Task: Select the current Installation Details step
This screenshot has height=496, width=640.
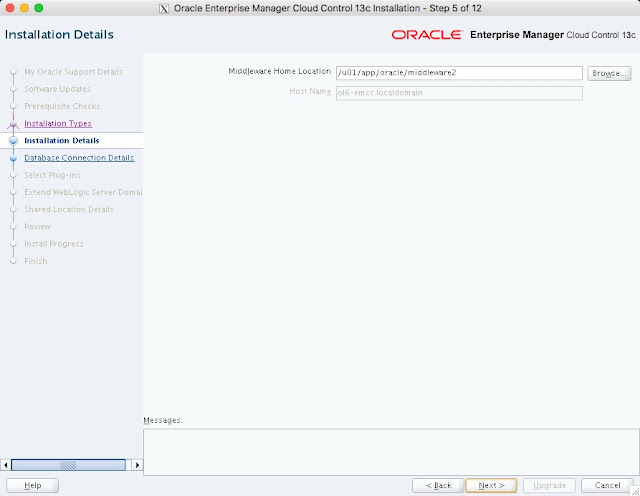Action: [62, 140]
